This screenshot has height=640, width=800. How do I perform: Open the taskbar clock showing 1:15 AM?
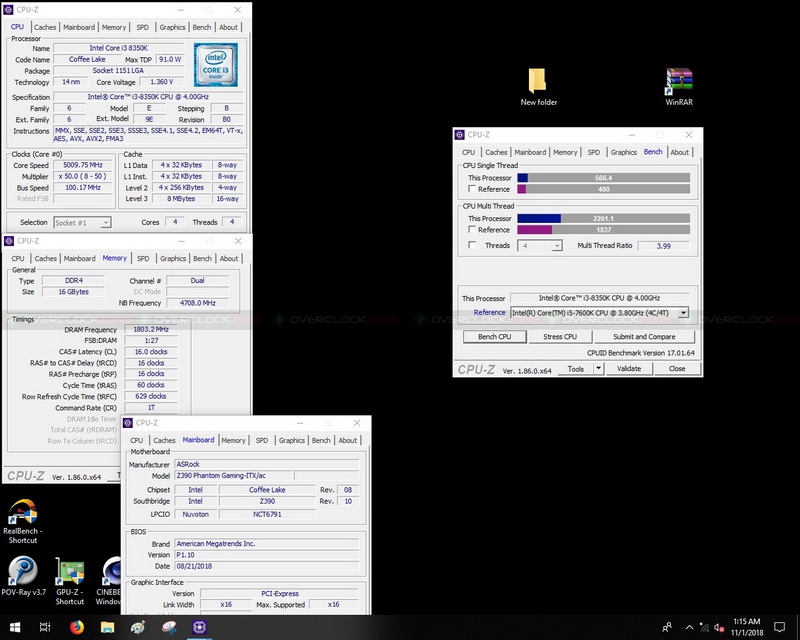point(747,627)
